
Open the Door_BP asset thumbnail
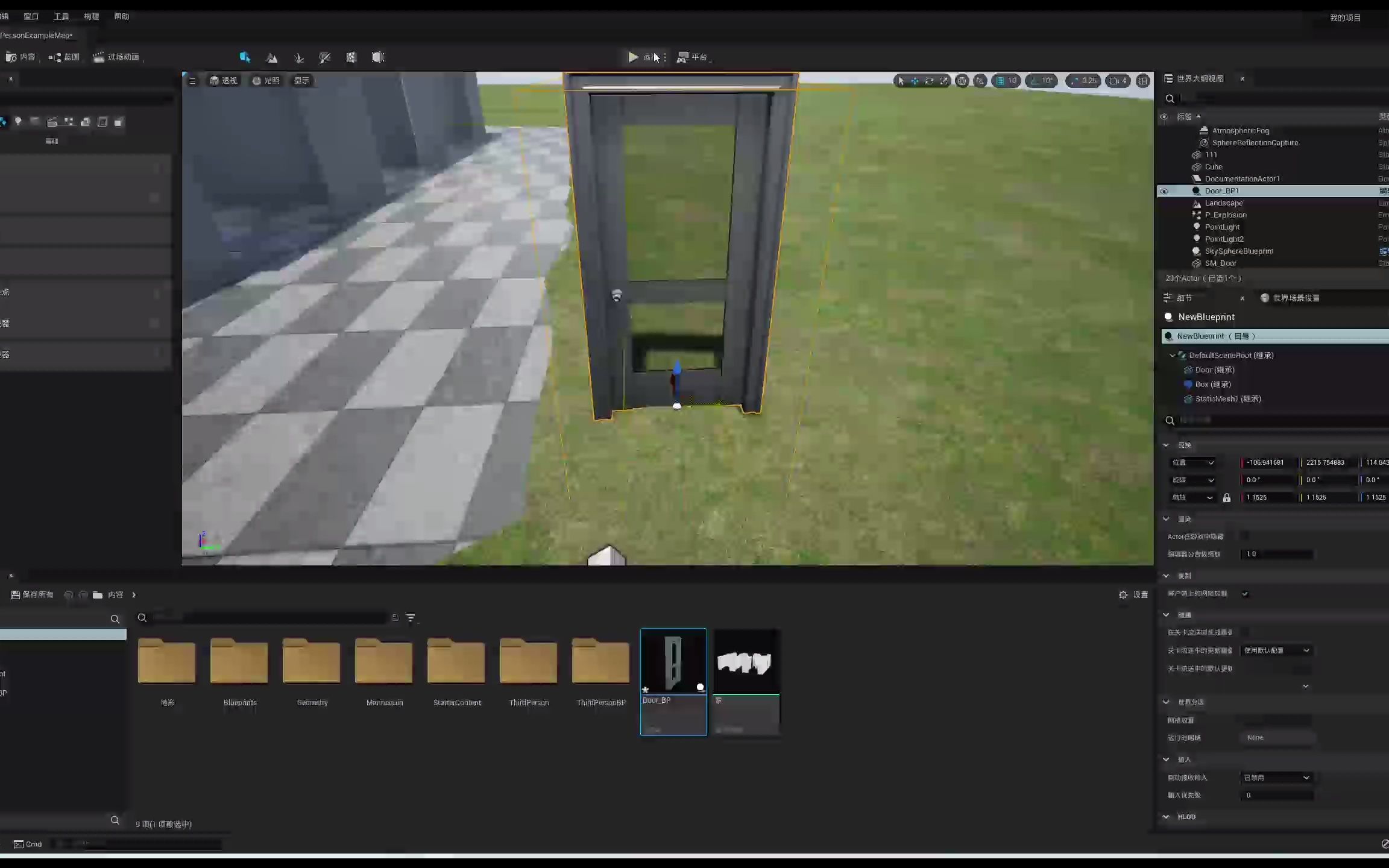673,661
